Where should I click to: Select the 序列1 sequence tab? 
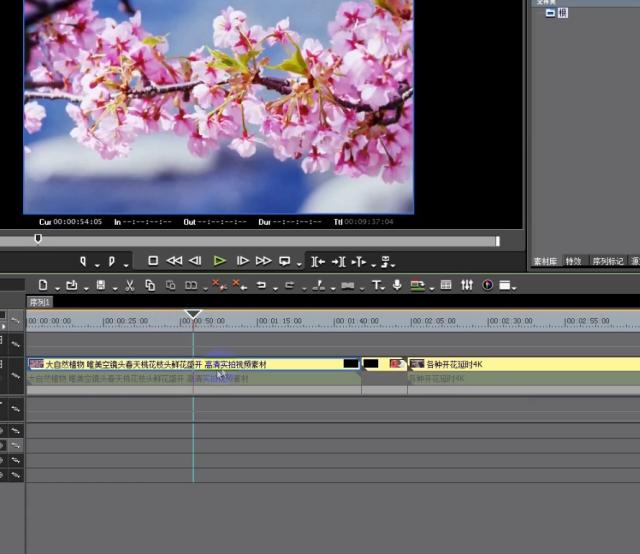click(40, 302)
